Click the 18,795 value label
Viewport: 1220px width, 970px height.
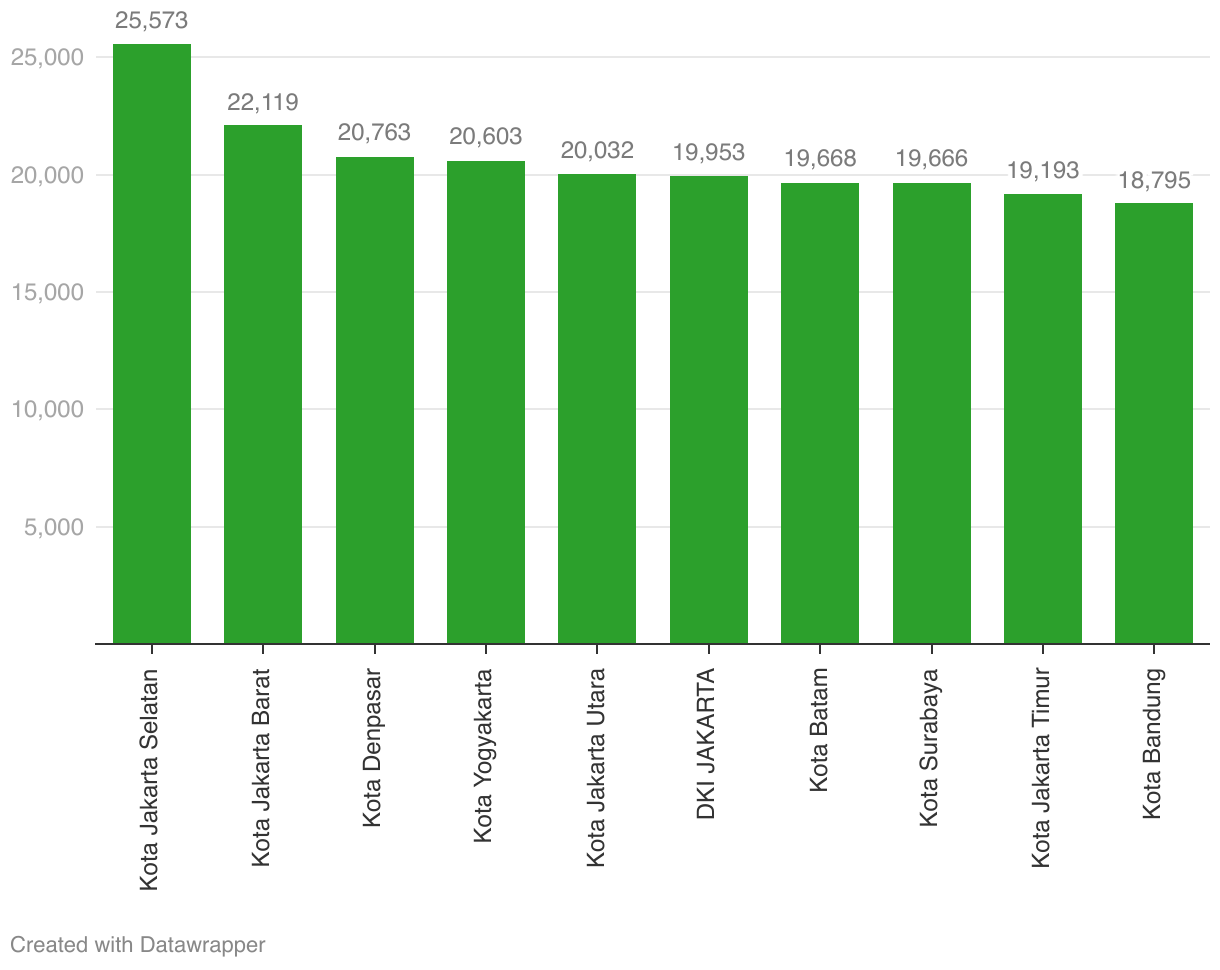click(x=1154, y=180)
